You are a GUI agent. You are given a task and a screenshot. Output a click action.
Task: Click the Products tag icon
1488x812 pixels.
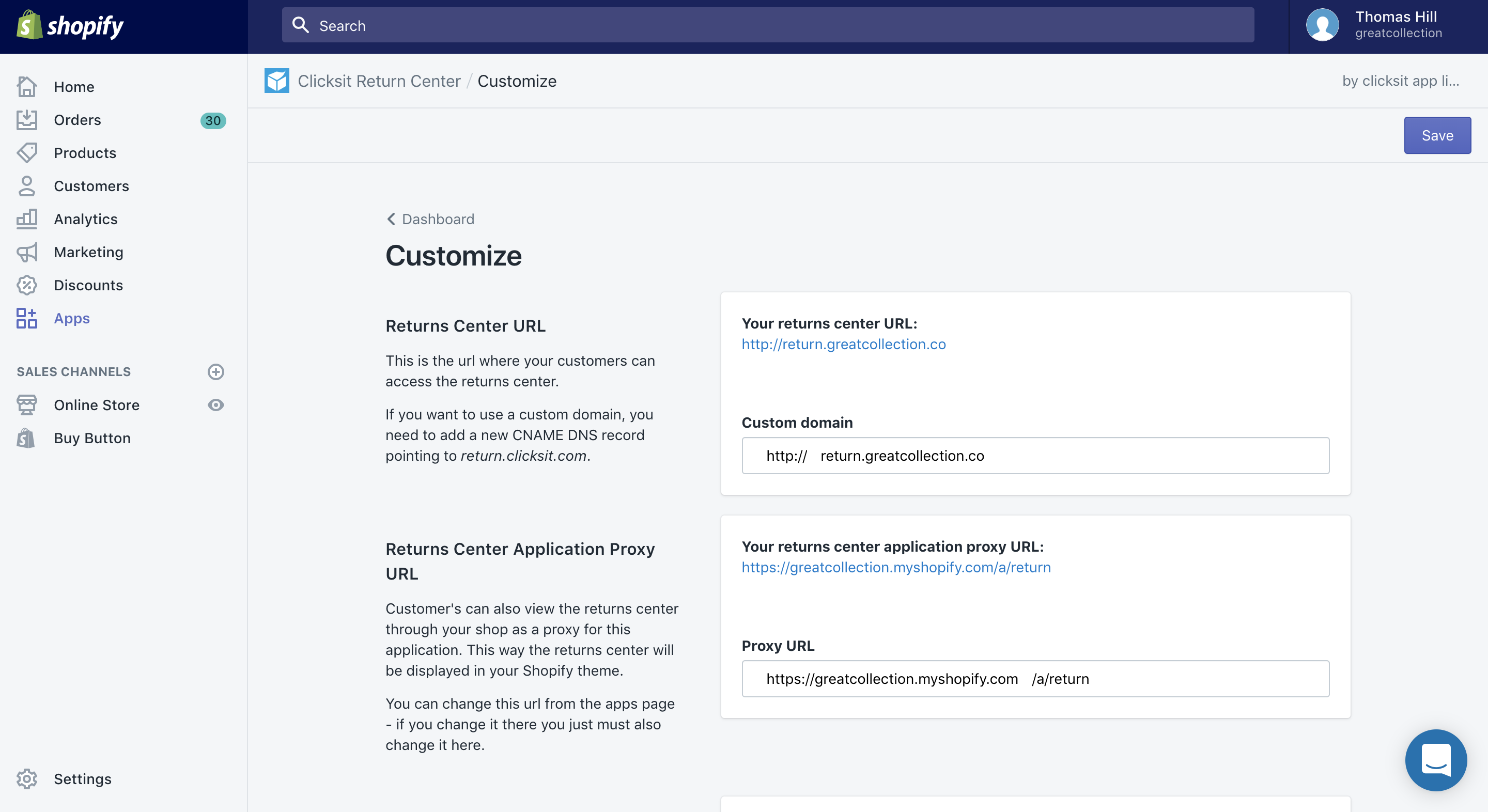26,152
